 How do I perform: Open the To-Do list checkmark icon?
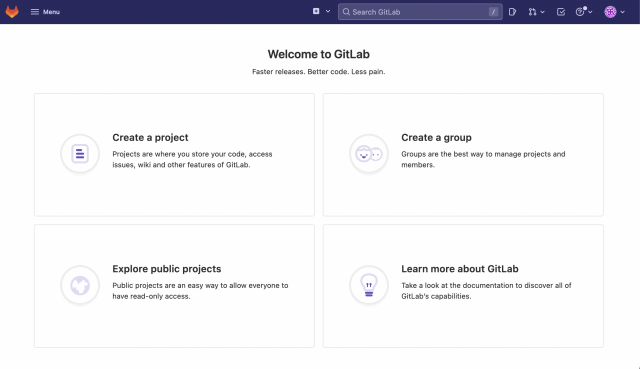click(x=561, y=12)
